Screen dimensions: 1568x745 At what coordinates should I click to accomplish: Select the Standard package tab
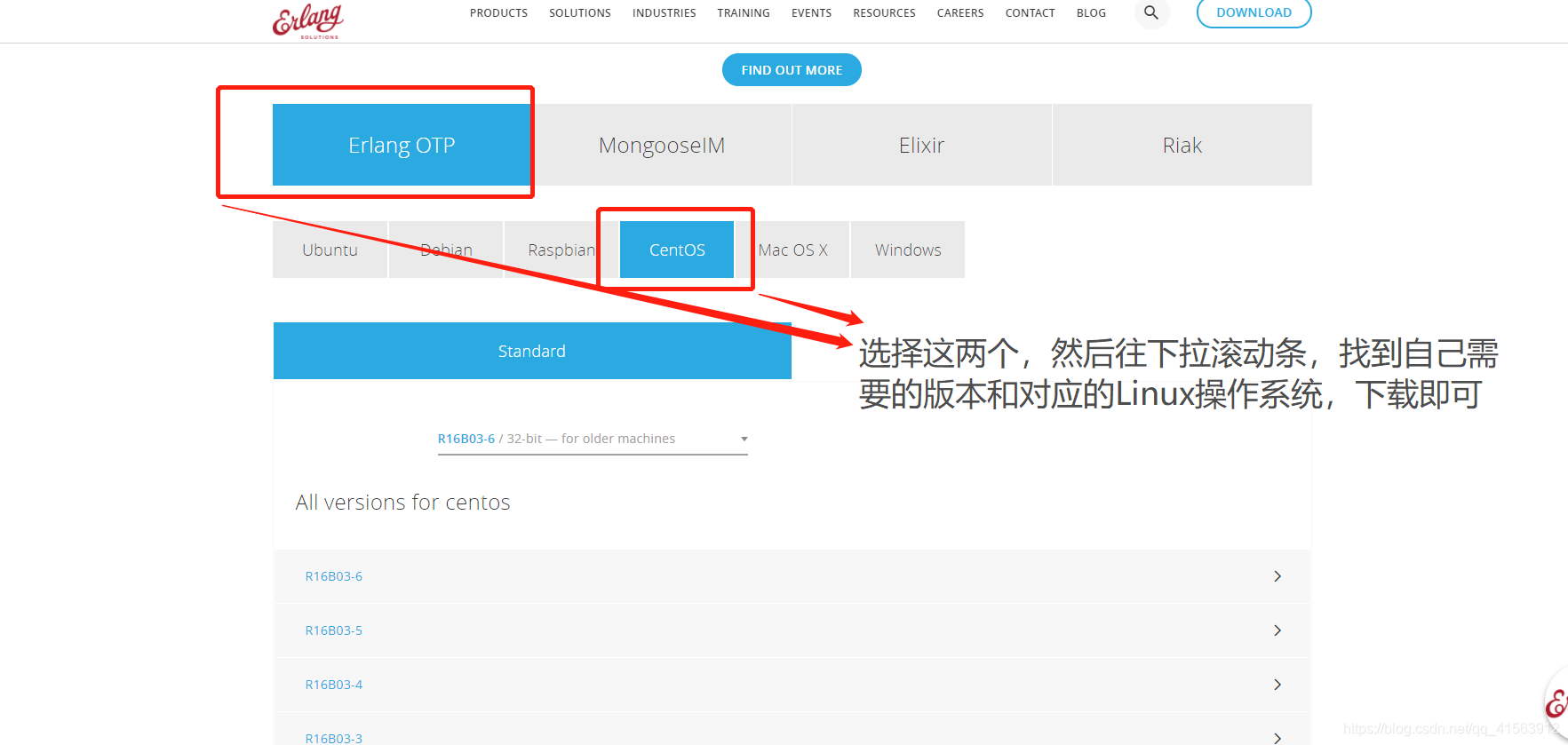coord(532,351)
